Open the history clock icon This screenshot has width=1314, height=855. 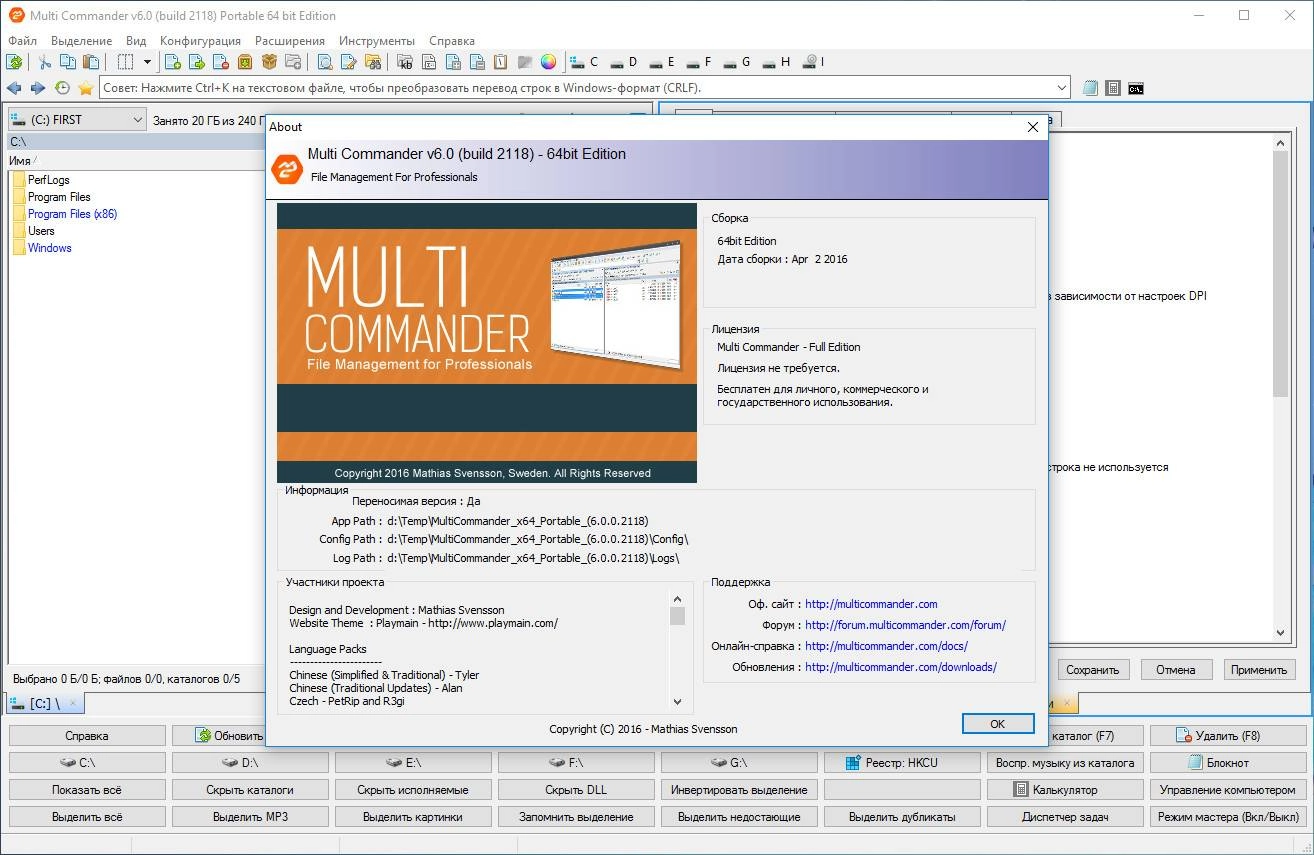tap(62, 88)
